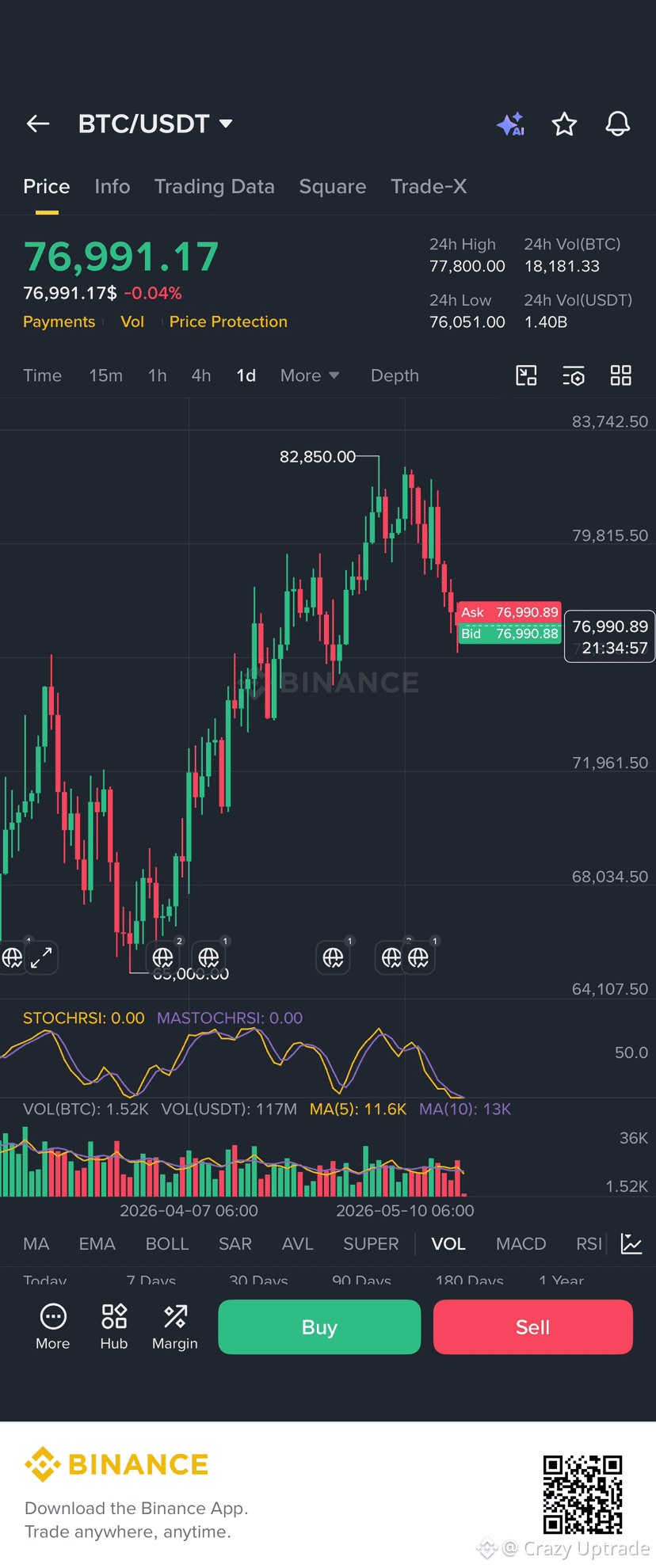This screenshot has width=656, height=1568.
Task: Tap the VOL(USDT): 117M label
Action: point(229,1109)
